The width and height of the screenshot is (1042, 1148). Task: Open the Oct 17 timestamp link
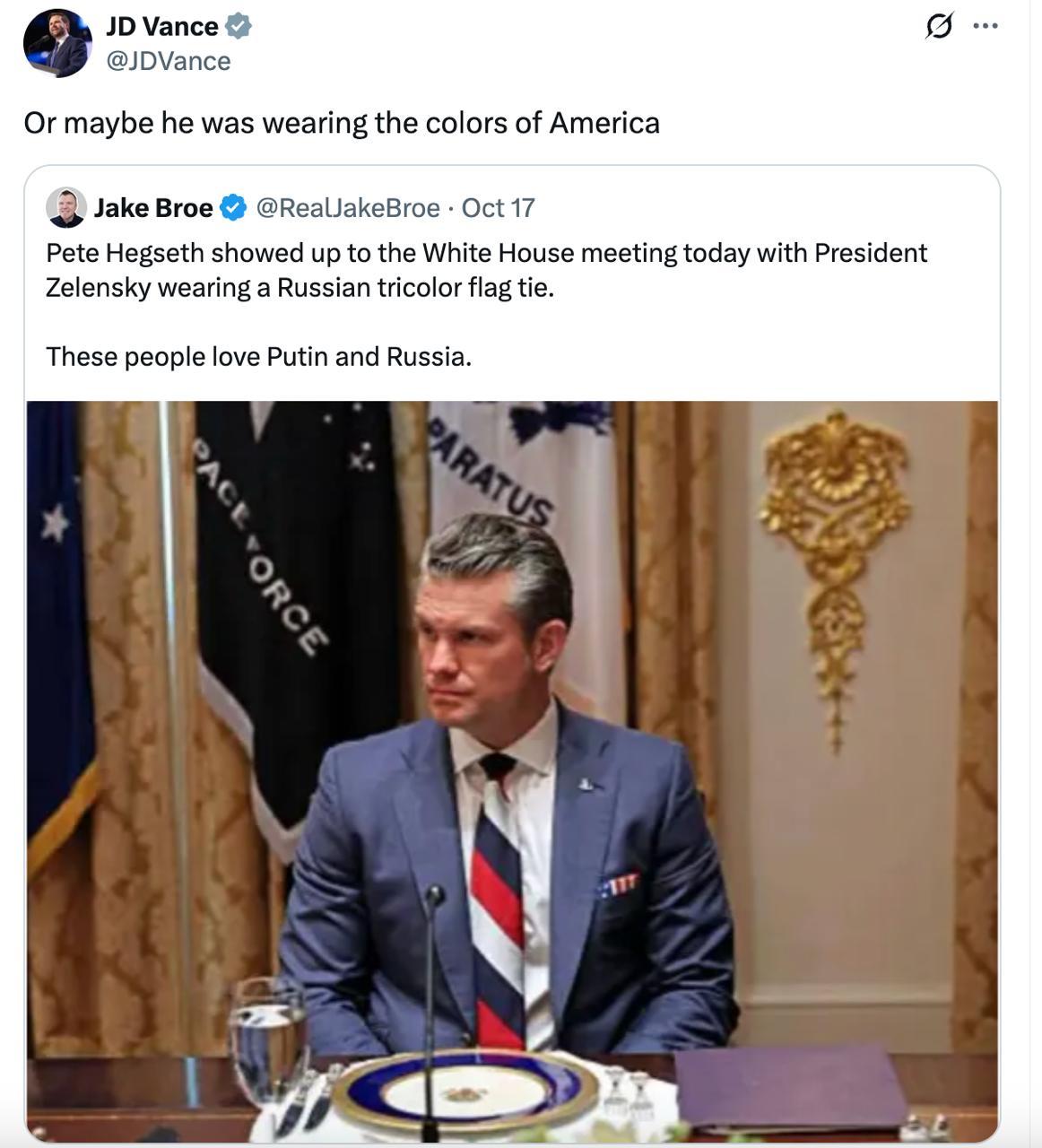498,208
